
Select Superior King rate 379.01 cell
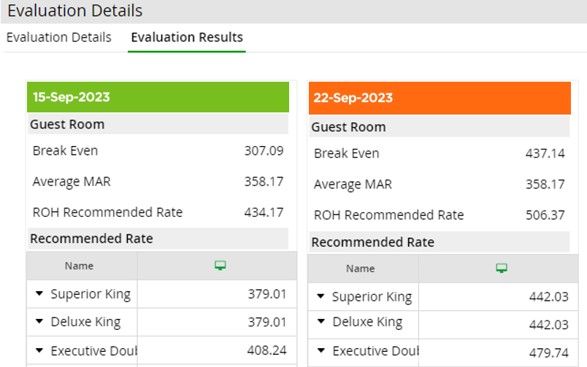(217, 294)
